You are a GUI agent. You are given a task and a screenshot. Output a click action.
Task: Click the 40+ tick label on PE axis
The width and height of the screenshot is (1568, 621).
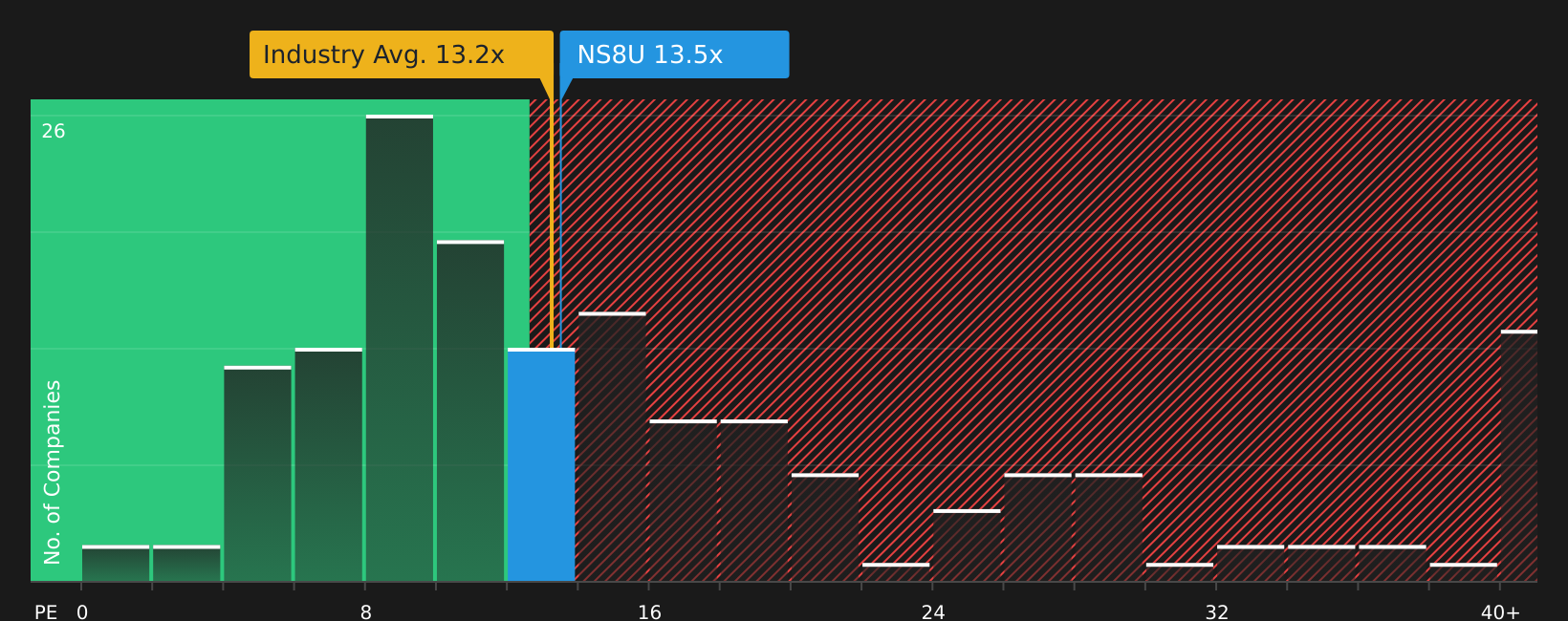tap(1500, 612)
